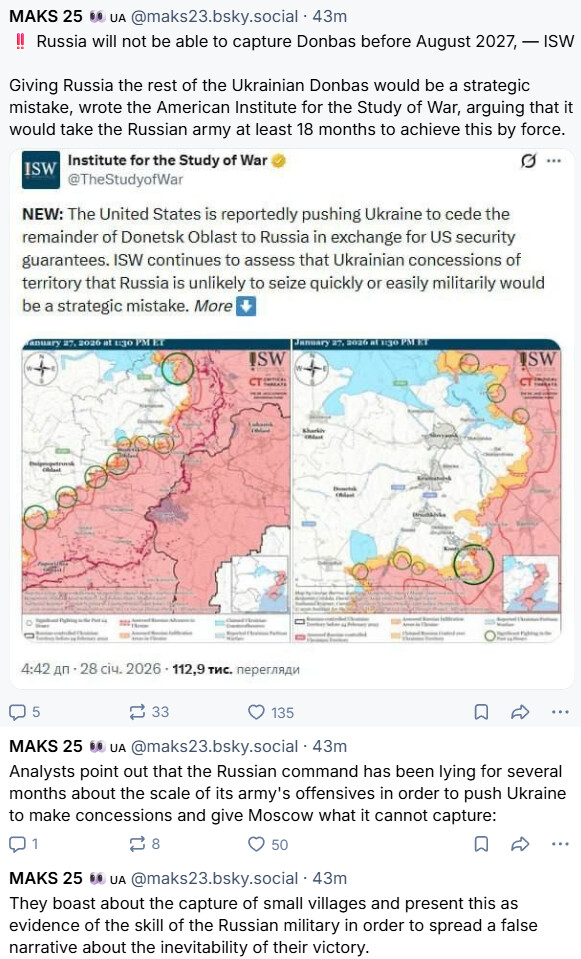Open the @maks23.bsky.social handle in top post
Screen dimensions: 581x959
(215, 16)
